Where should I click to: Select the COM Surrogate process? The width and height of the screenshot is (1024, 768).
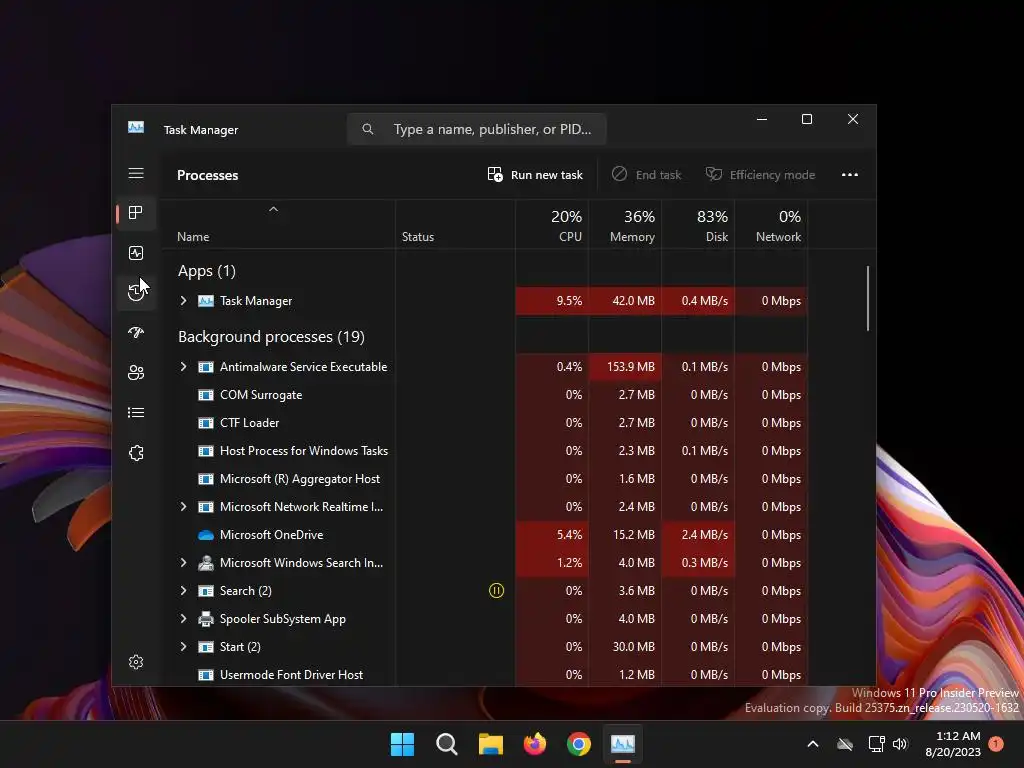point(484,394)
